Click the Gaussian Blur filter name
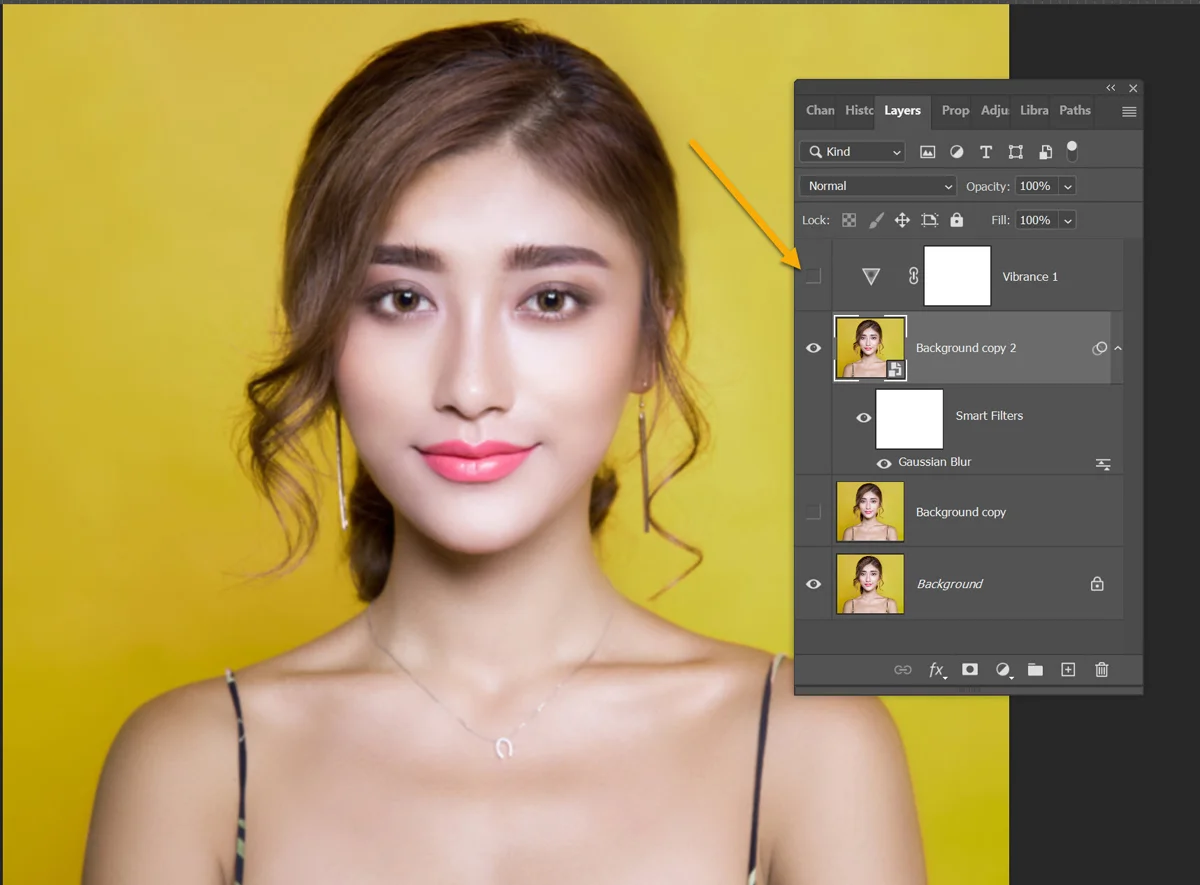The image size is (1200, 885). point(935,462)
